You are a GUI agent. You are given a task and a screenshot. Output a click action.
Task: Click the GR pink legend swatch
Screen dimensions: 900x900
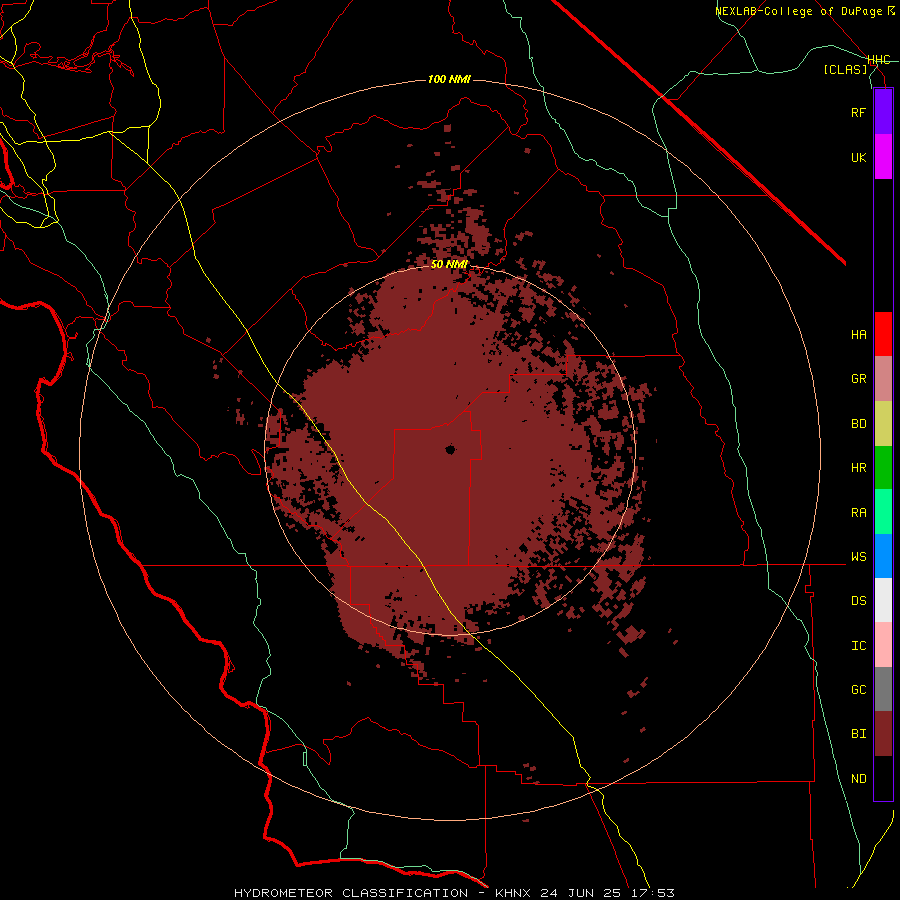(x=883, y=379)
